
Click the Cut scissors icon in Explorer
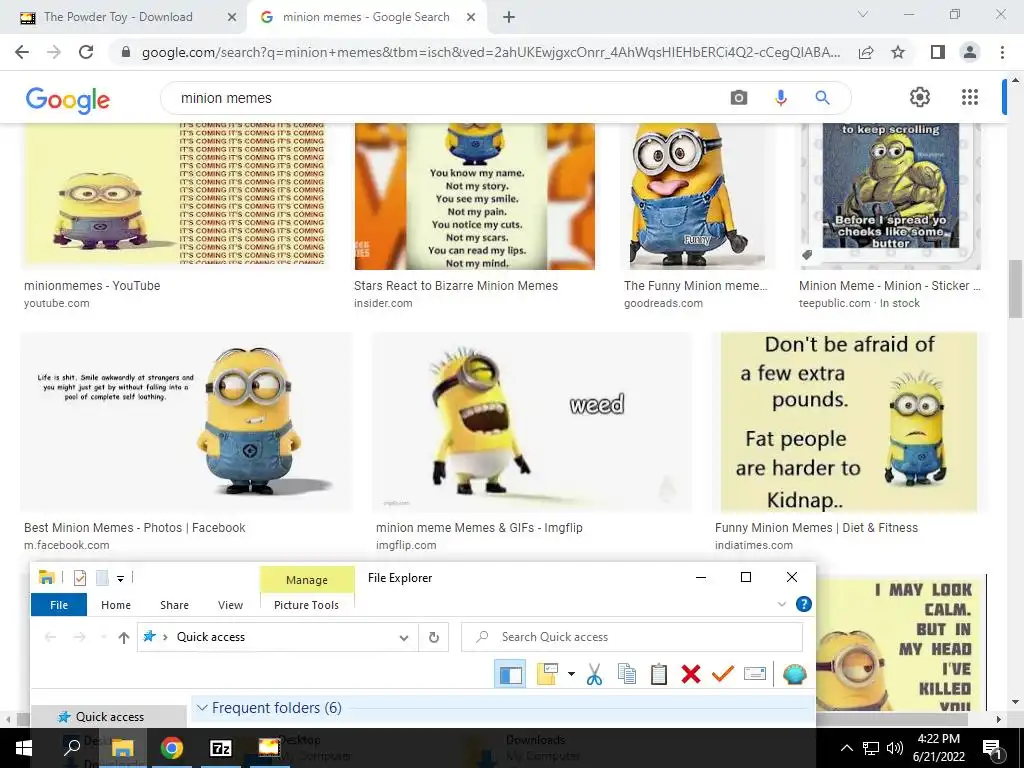pos(594,674)
